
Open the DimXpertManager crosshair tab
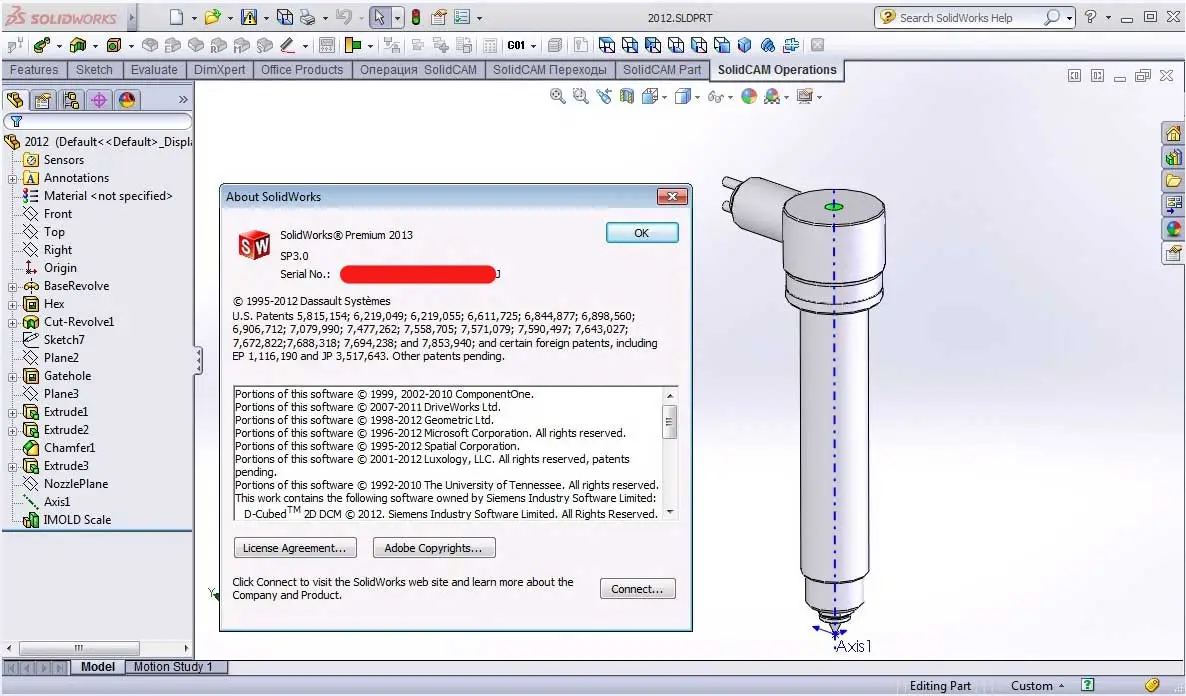click(99, 100)
